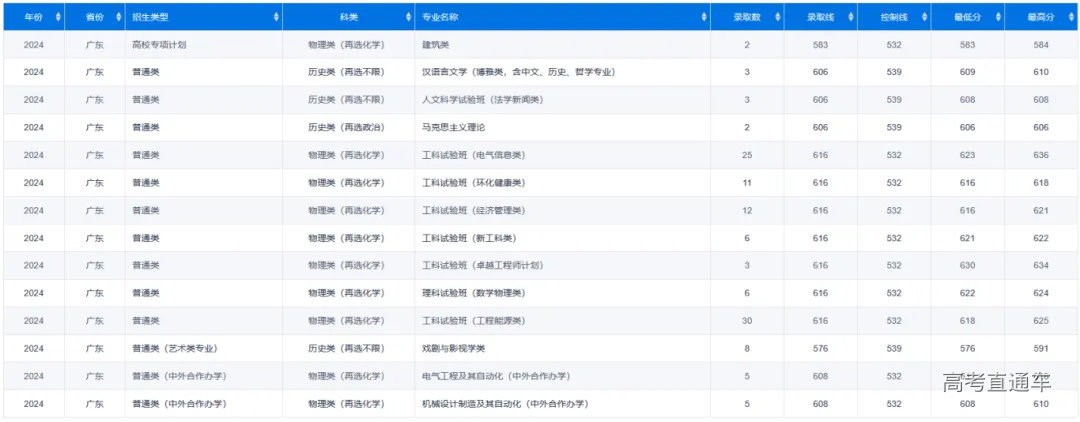Click 汉语言文学（博雅类） major entry
This screenshot has height=422, width=1080.
point(518,72)
